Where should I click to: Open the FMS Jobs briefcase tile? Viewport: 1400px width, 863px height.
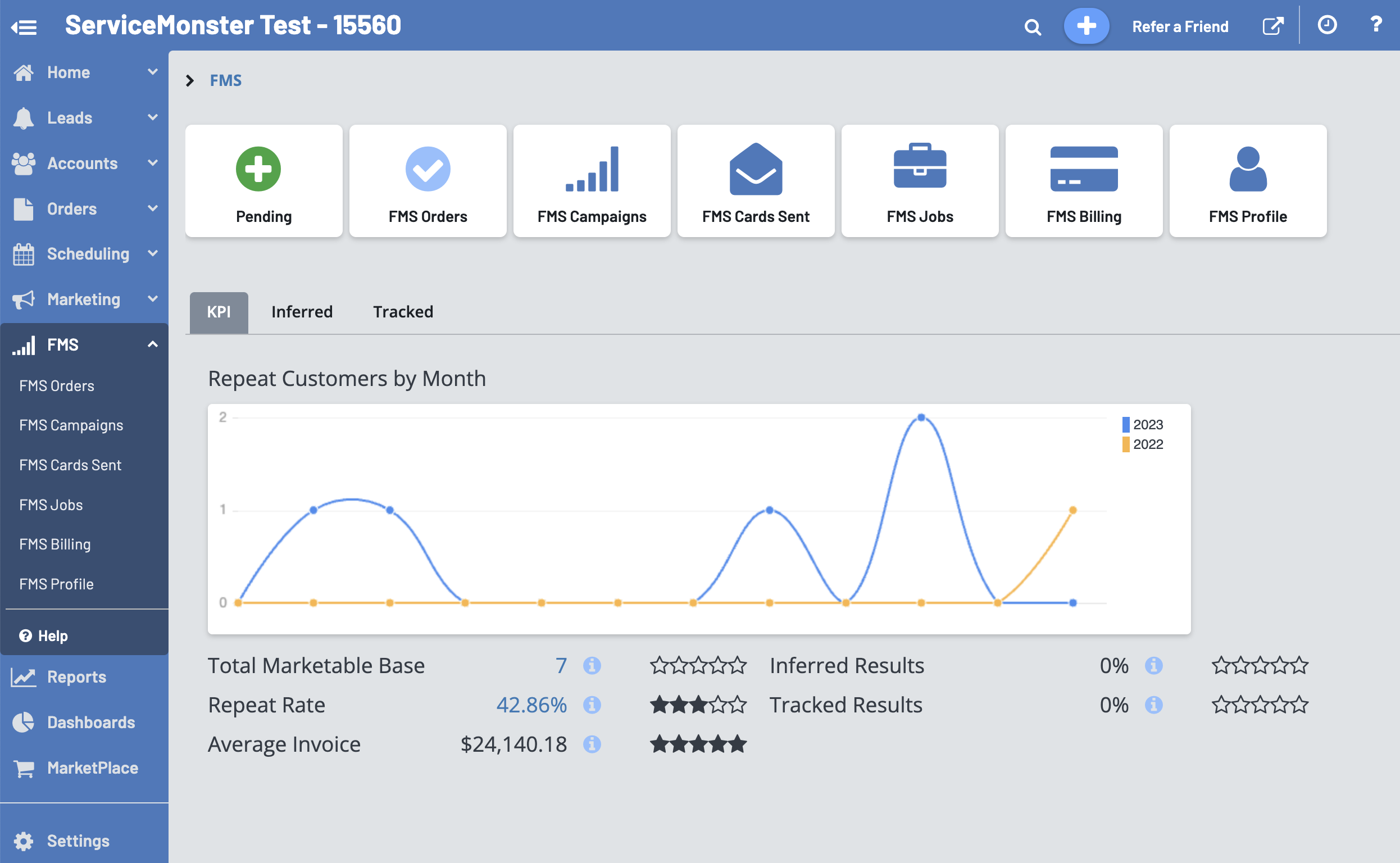pos(920,180)
